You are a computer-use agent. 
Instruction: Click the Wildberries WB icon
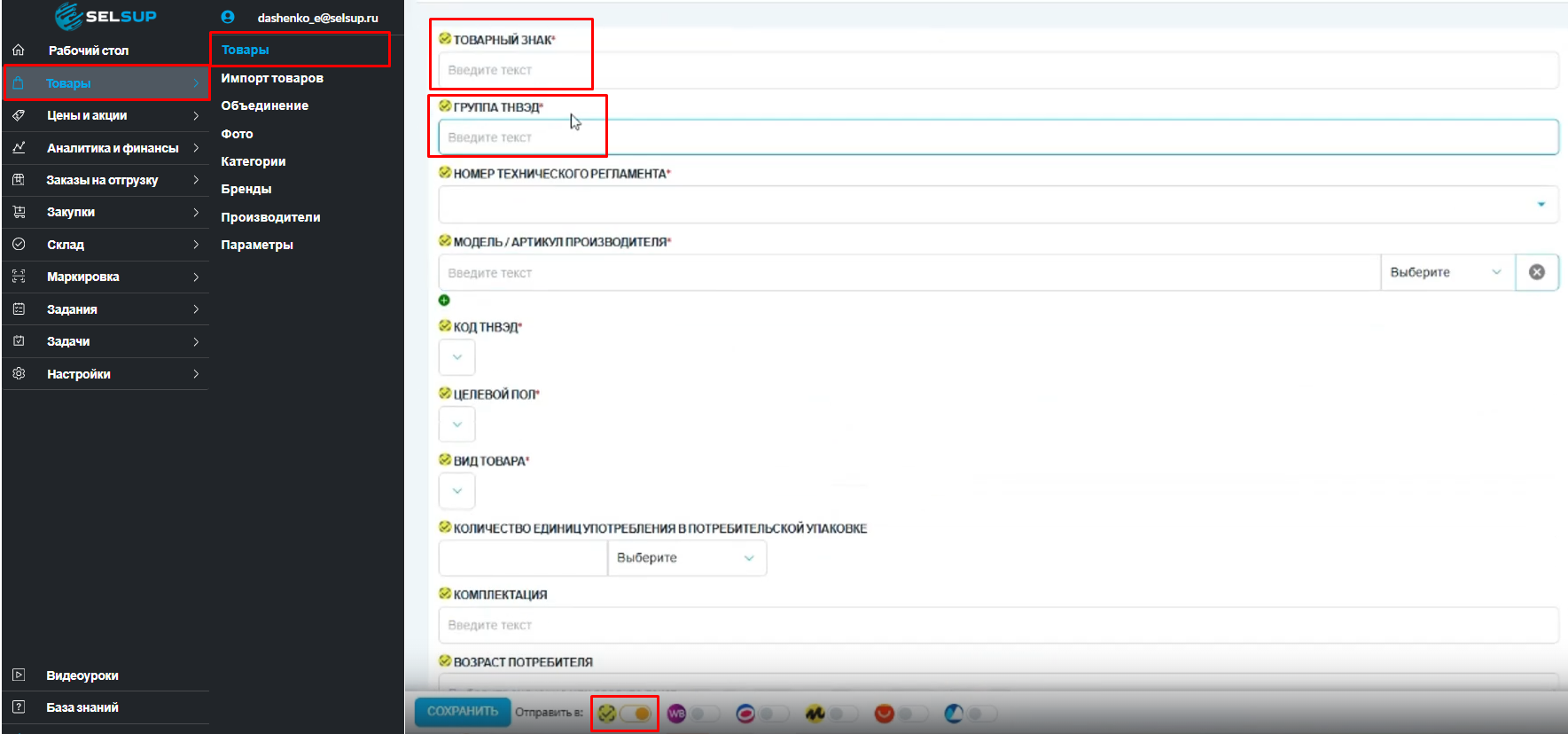click(x=677, y=714)
